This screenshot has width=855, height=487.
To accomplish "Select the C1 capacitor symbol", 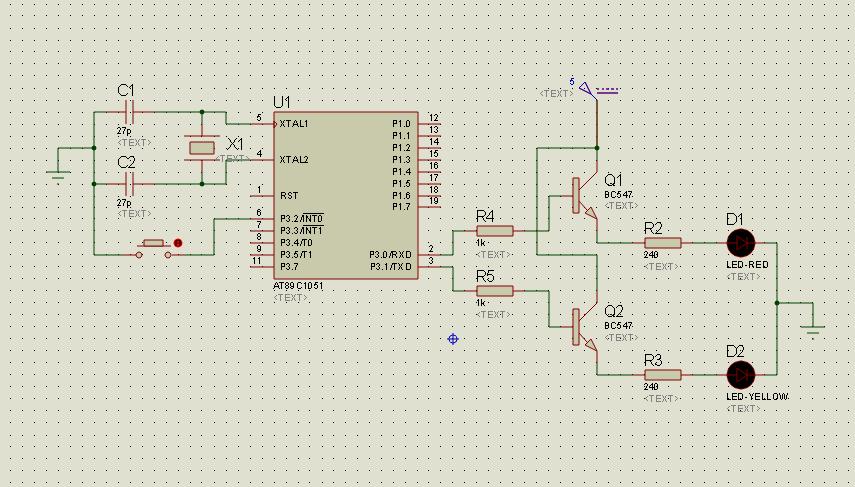I will coord(129,112).
